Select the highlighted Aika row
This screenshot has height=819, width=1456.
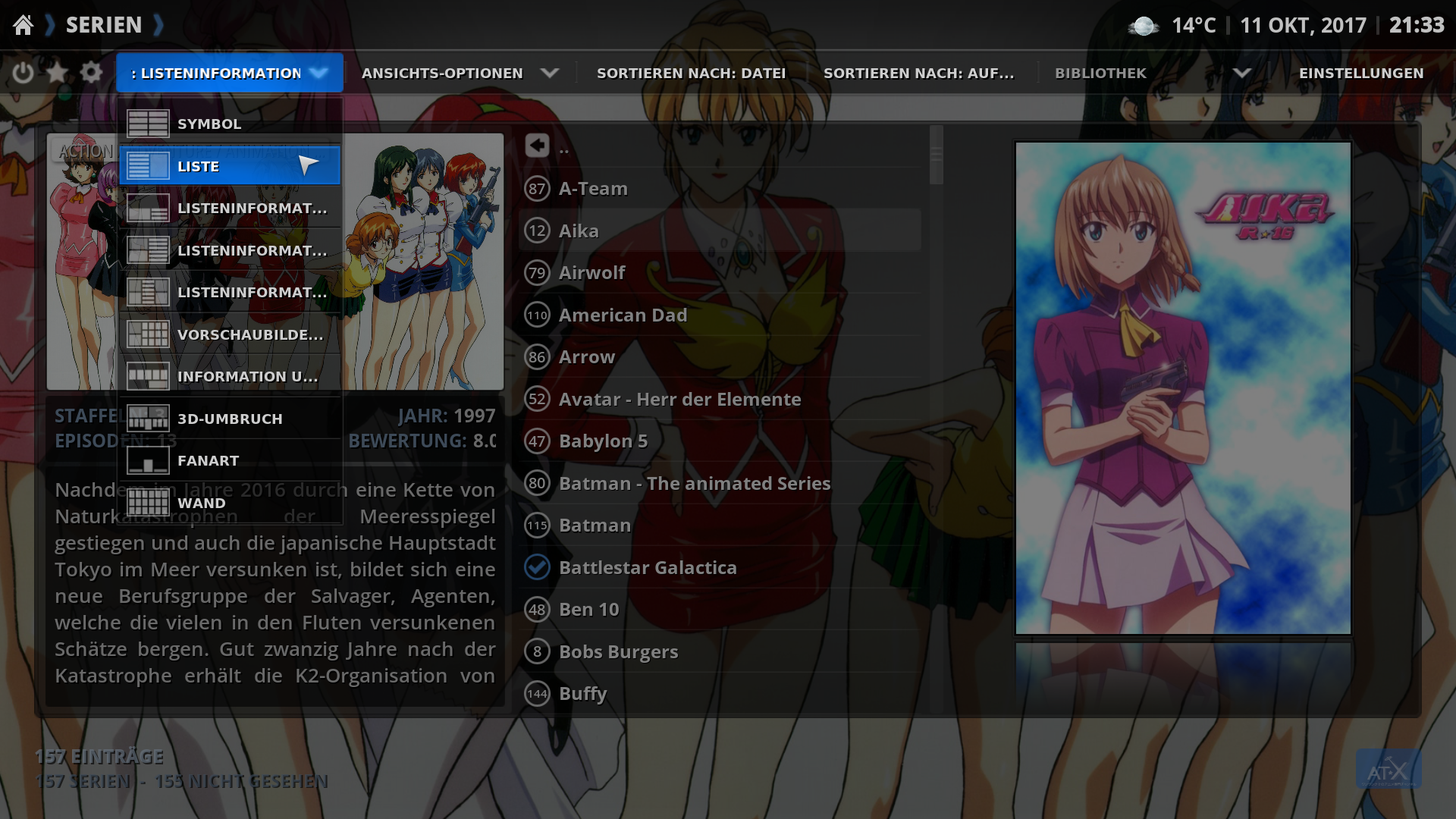pos(720,231)
